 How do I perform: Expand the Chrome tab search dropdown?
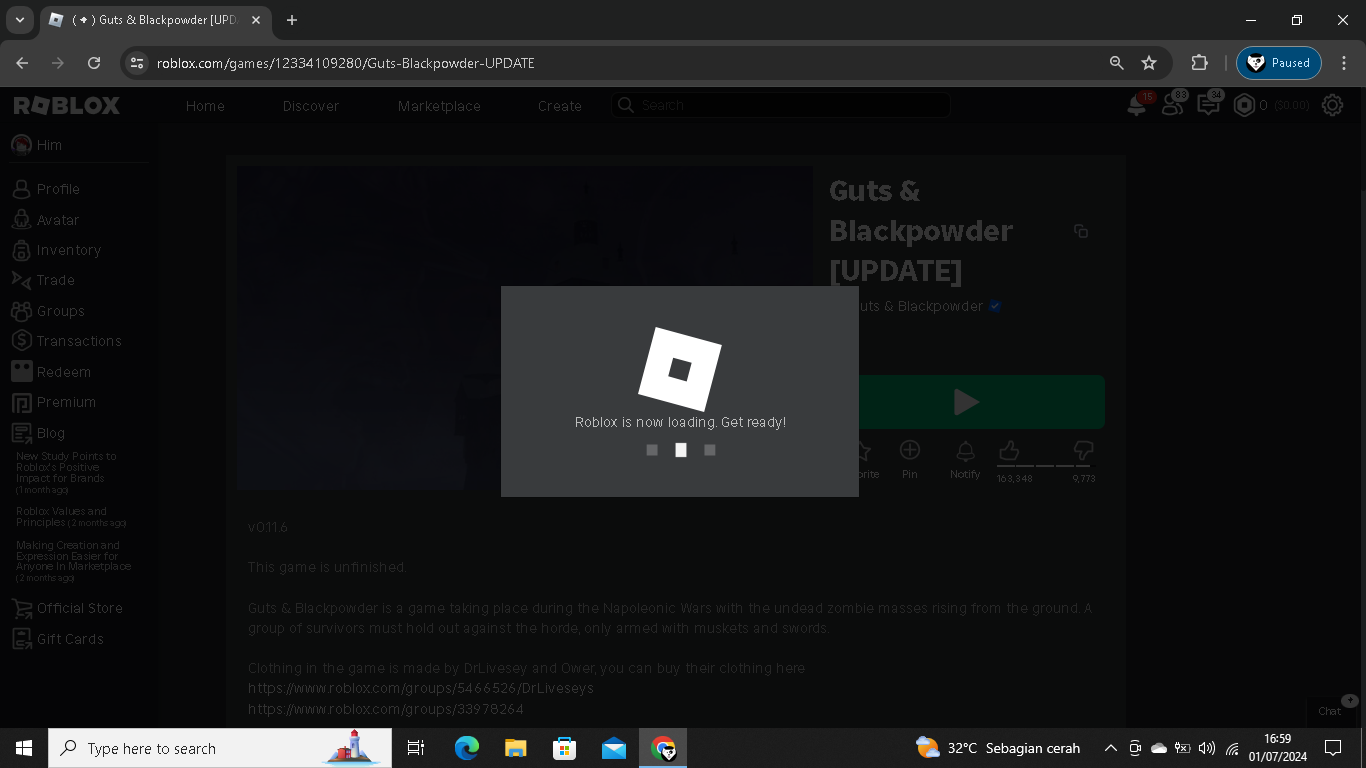point(19,20)
